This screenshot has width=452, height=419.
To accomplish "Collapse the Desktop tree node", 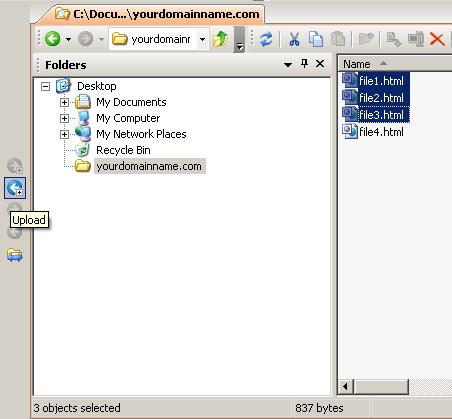I will [45, 87].
